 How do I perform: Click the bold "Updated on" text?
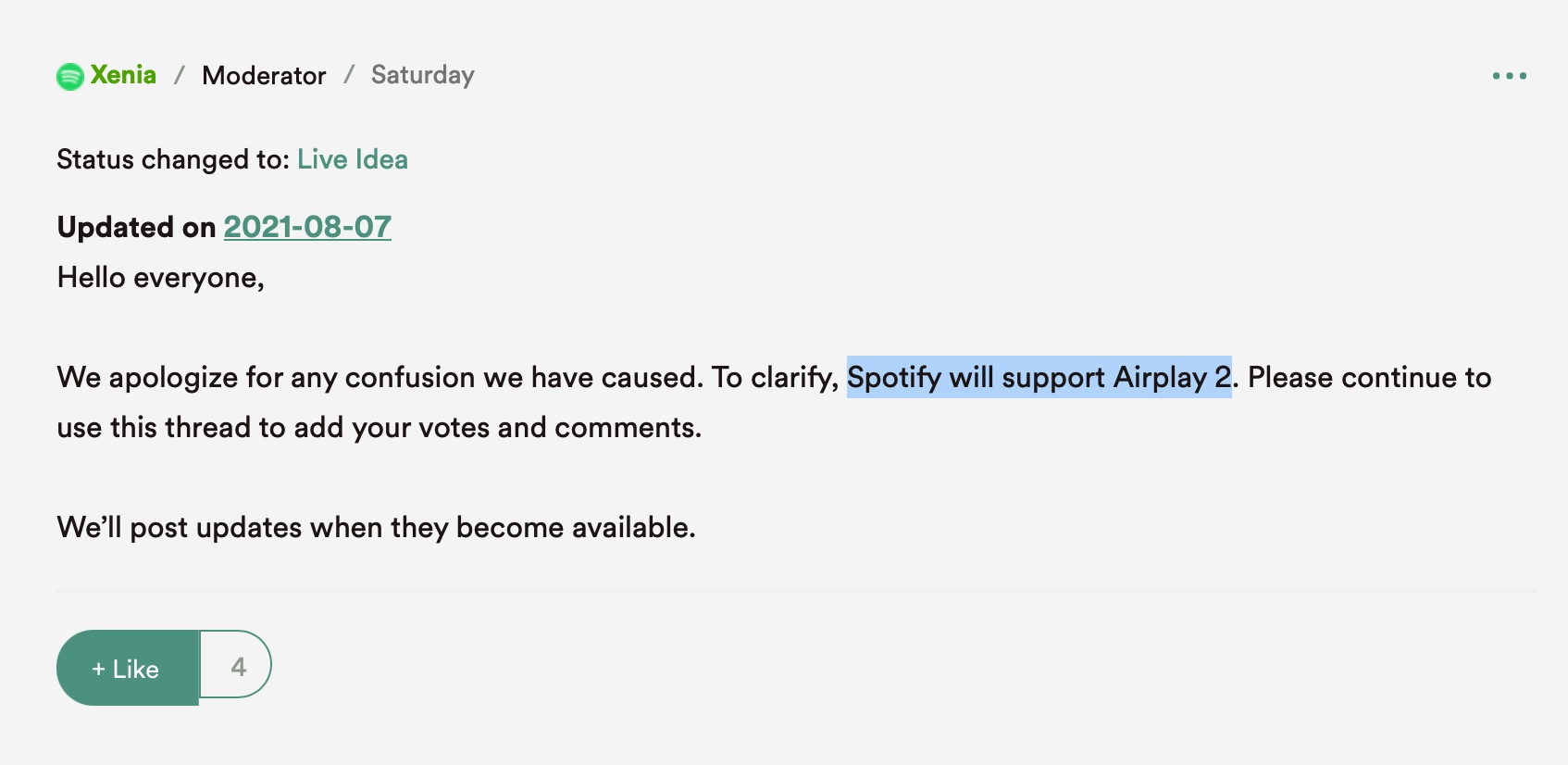pos(136,227)
